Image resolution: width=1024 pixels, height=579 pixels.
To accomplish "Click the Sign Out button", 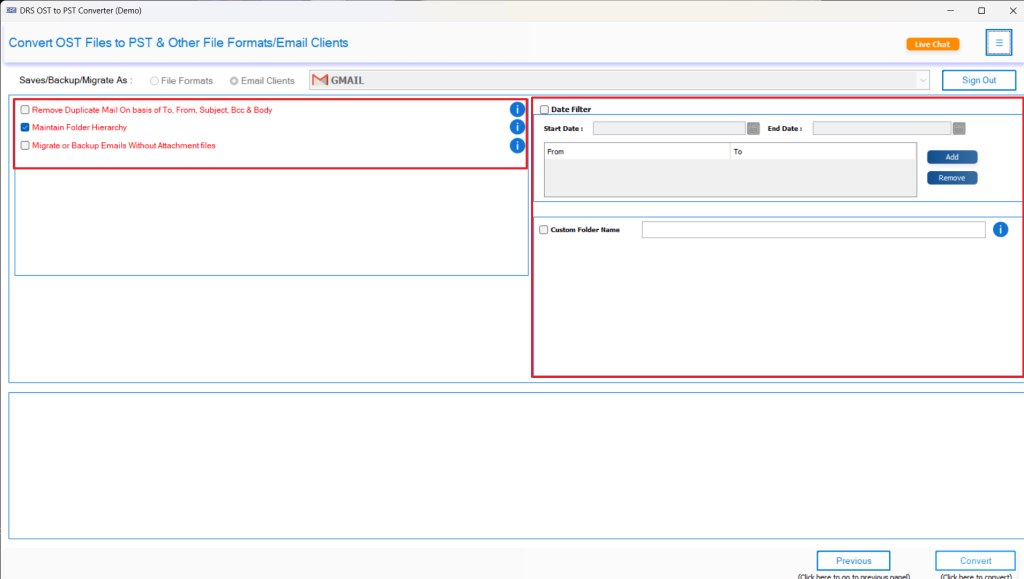I will pos(978,79).
